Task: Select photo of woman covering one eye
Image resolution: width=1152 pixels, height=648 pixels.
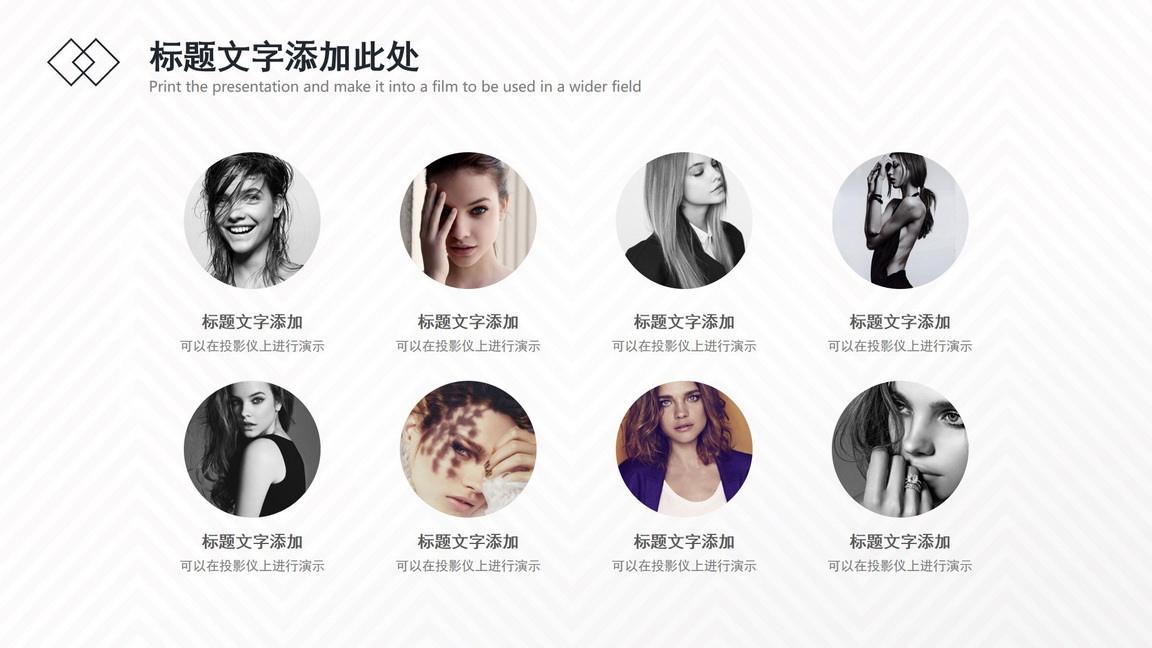Action: pos(468,220)
